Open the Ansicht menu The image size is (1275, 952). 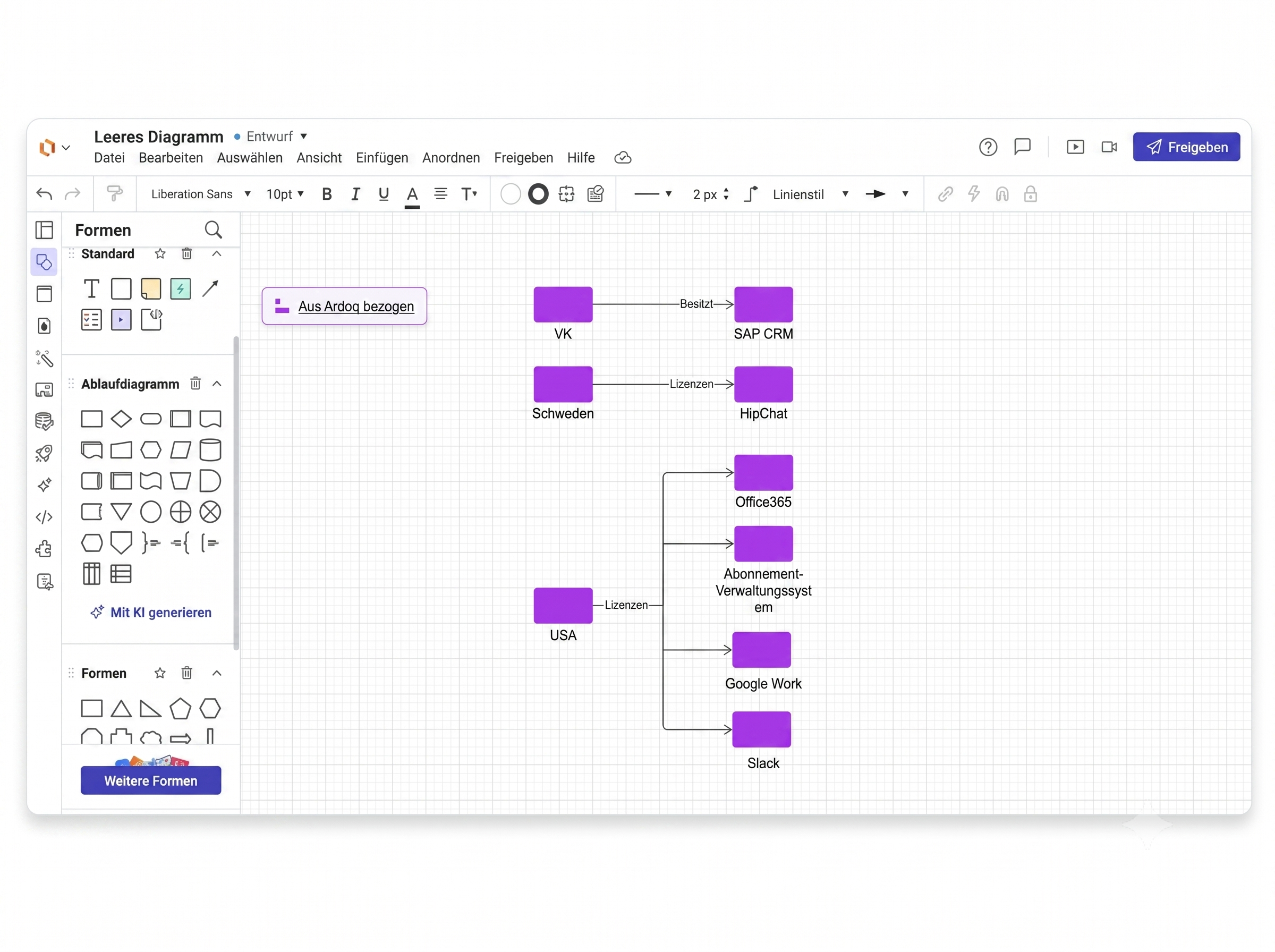319,158
